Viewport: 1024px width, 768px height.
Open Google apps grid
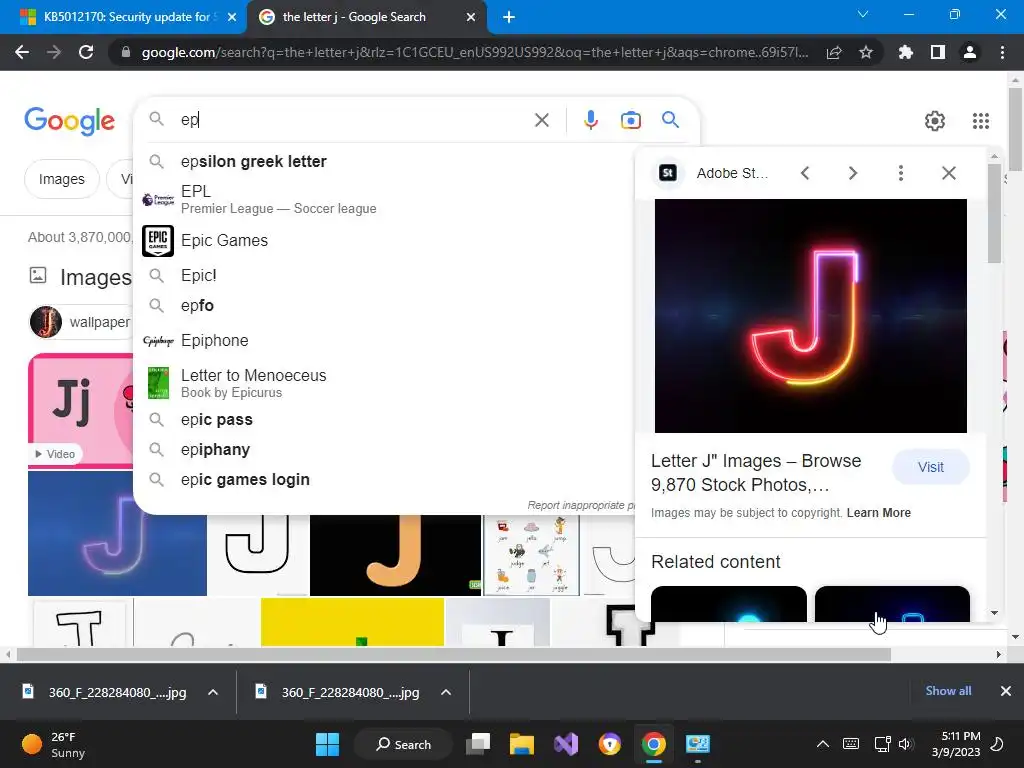pos(980,121)
